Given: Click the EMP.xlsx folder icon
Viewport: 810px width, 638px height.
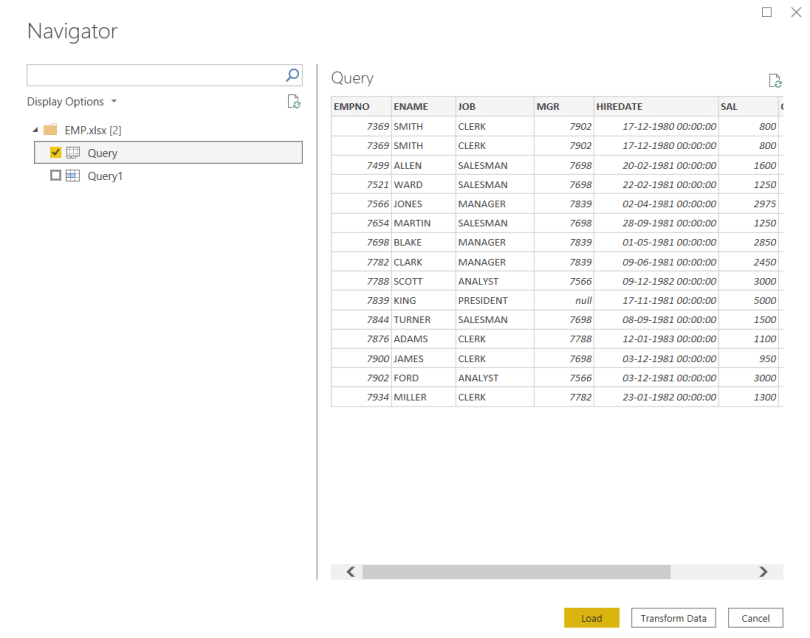Looking at the screenshot, I should [x=50, y=130].
